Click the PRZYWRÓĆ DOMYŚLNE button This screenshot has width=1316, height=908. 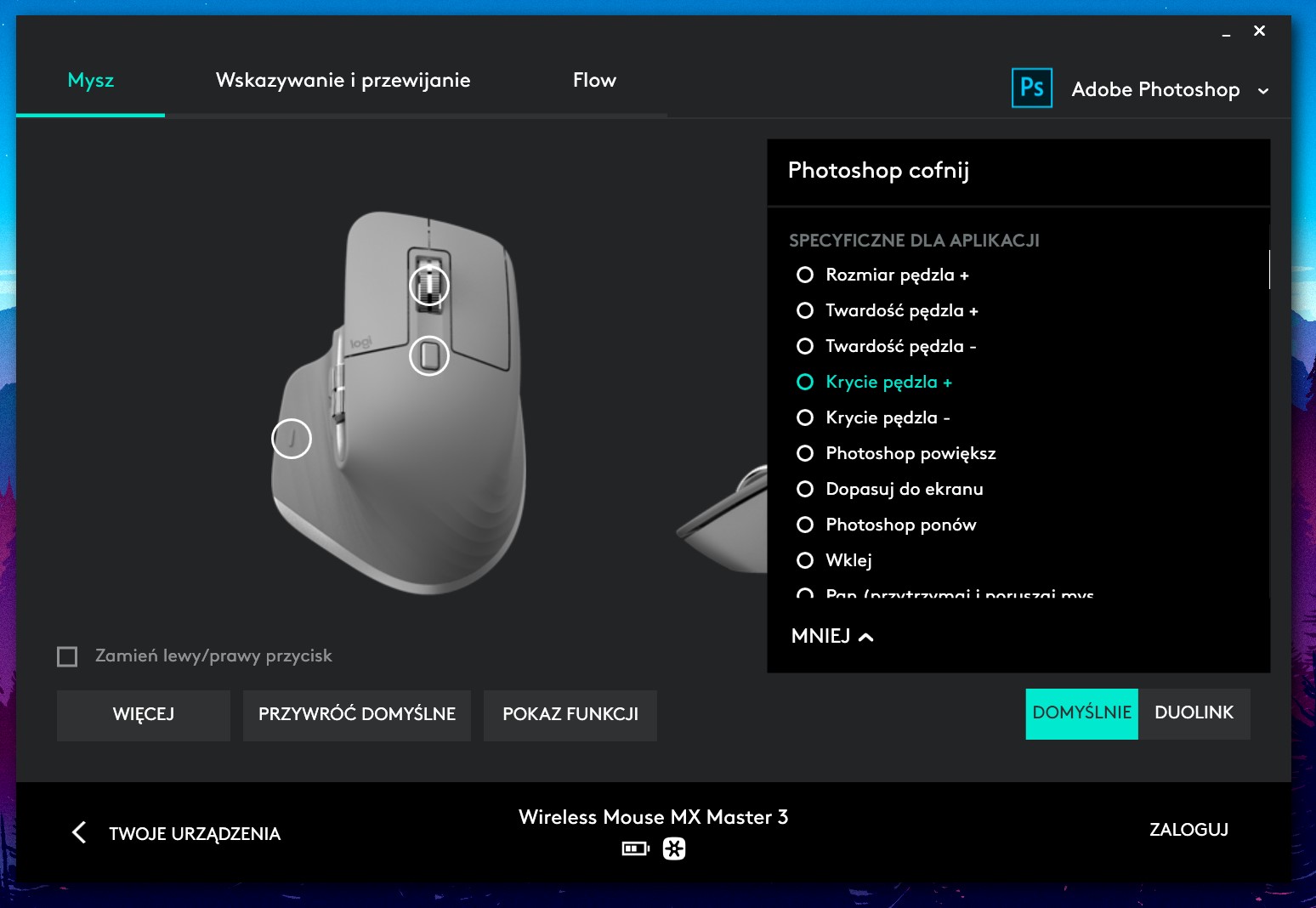click(357, 715)
